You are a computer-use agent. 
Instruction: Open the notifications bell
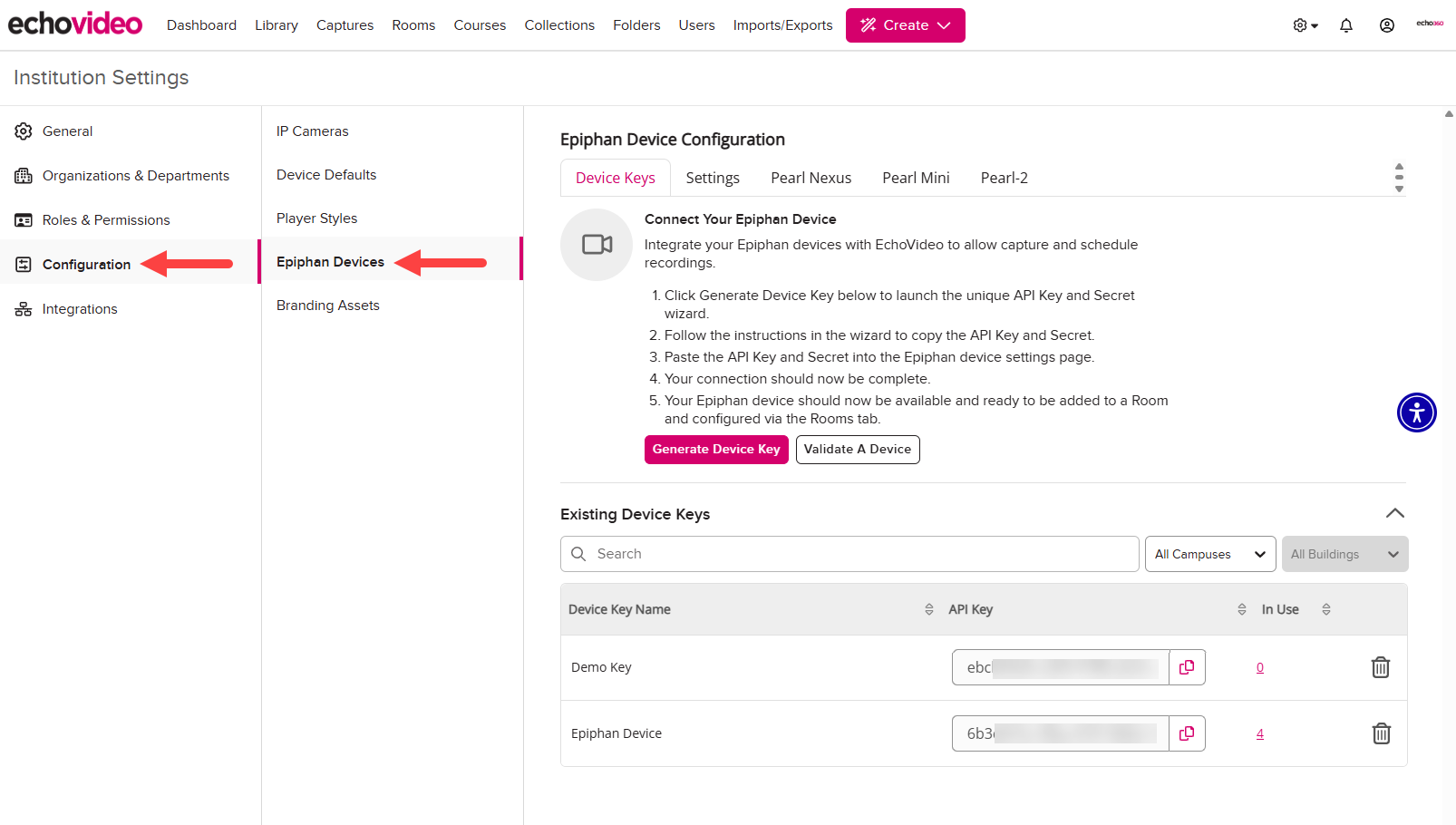pos(1346,25)
